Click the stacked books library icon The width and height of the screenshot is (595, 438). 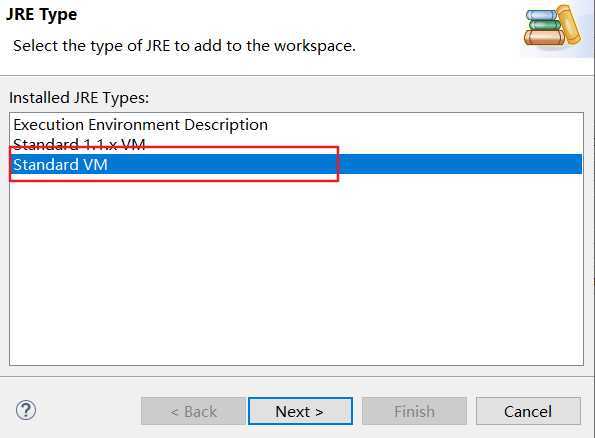point(552,27)
